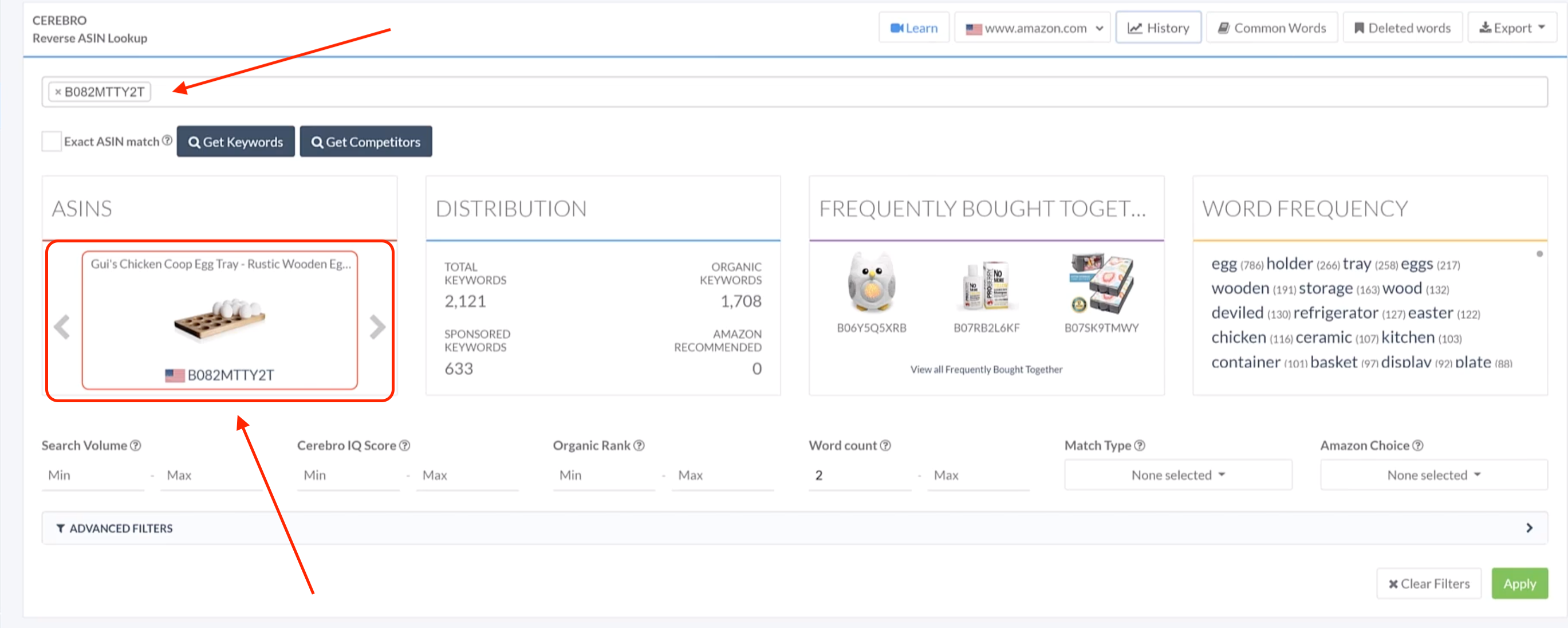This screenshot has height=628, width=1568.
Task: Go to next ASIN with right chevron
Action: click(x=377, y=327)
